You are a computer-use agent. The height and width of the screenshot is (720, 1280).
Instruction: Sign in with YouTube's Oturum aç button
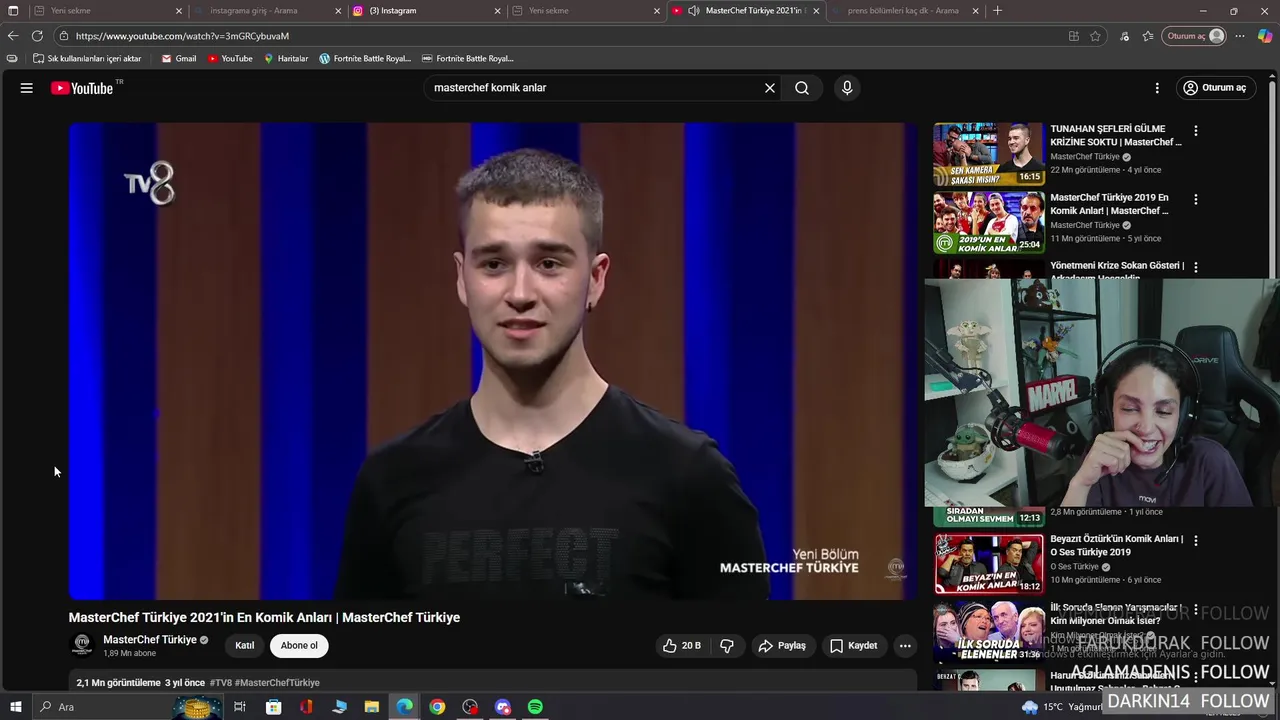(x=1215, y=88)
